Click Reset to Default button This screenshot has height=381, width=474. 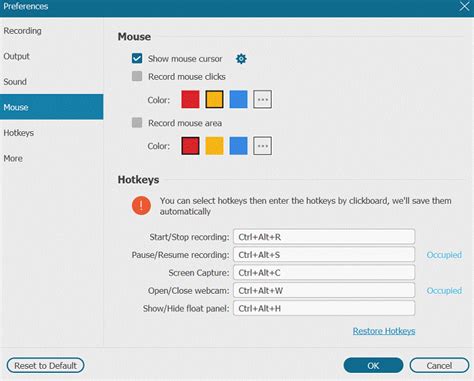[x=45, y=366]
